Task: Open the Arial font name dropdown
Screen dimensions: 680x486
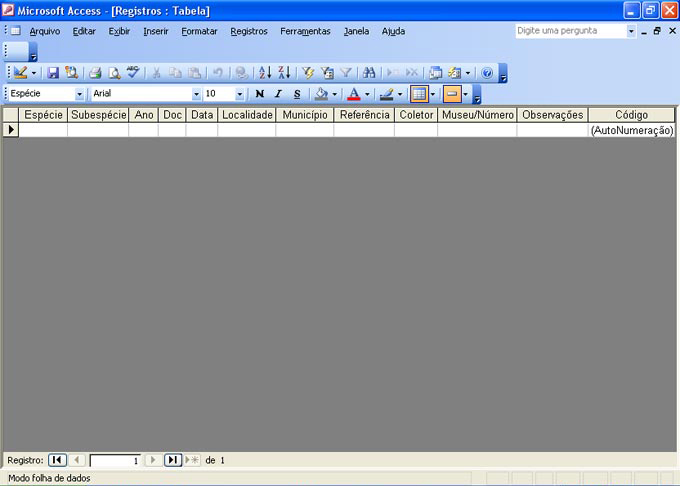Action: [196, 94]
